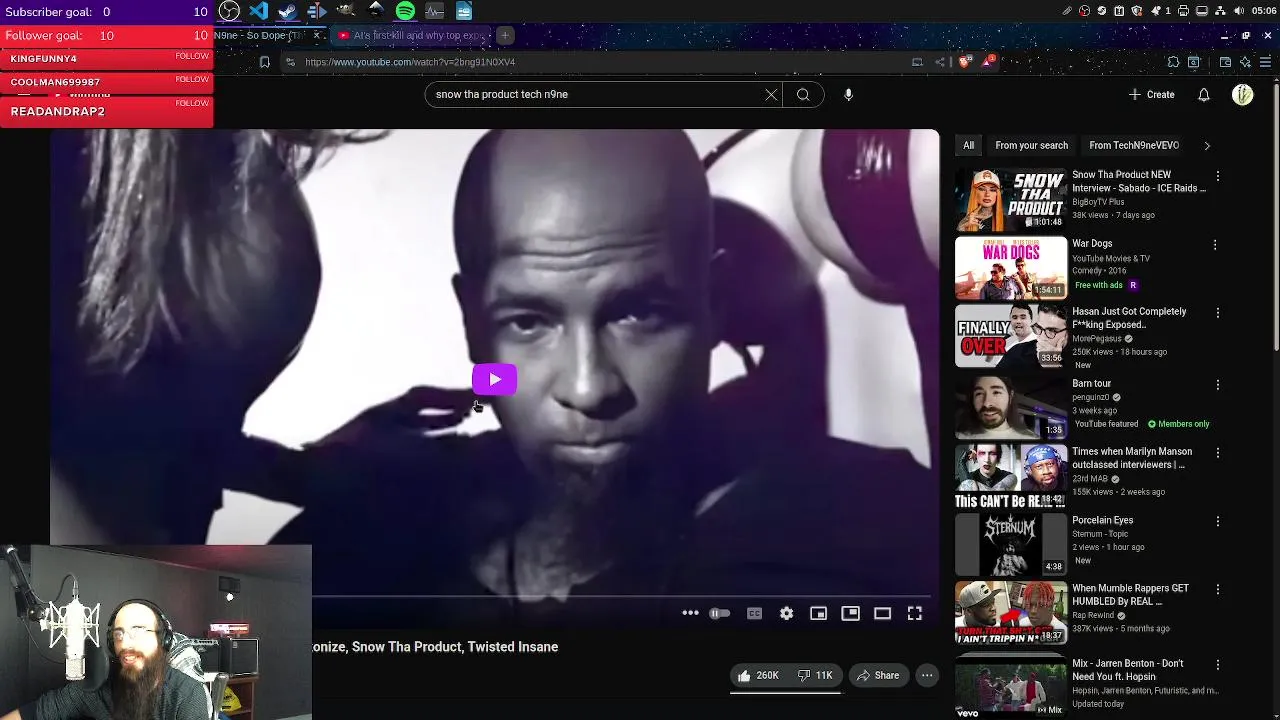
Task: Clear the YouTube search box text
Action: click(x=771, y=94)
